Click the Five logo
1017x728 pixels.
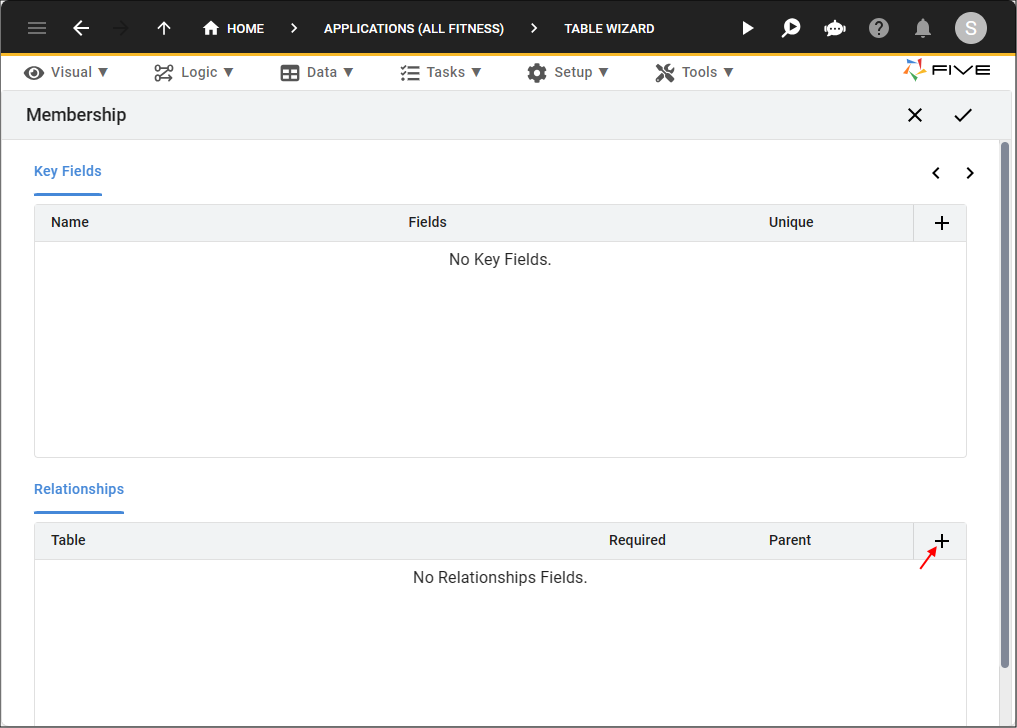click(946, 70)
